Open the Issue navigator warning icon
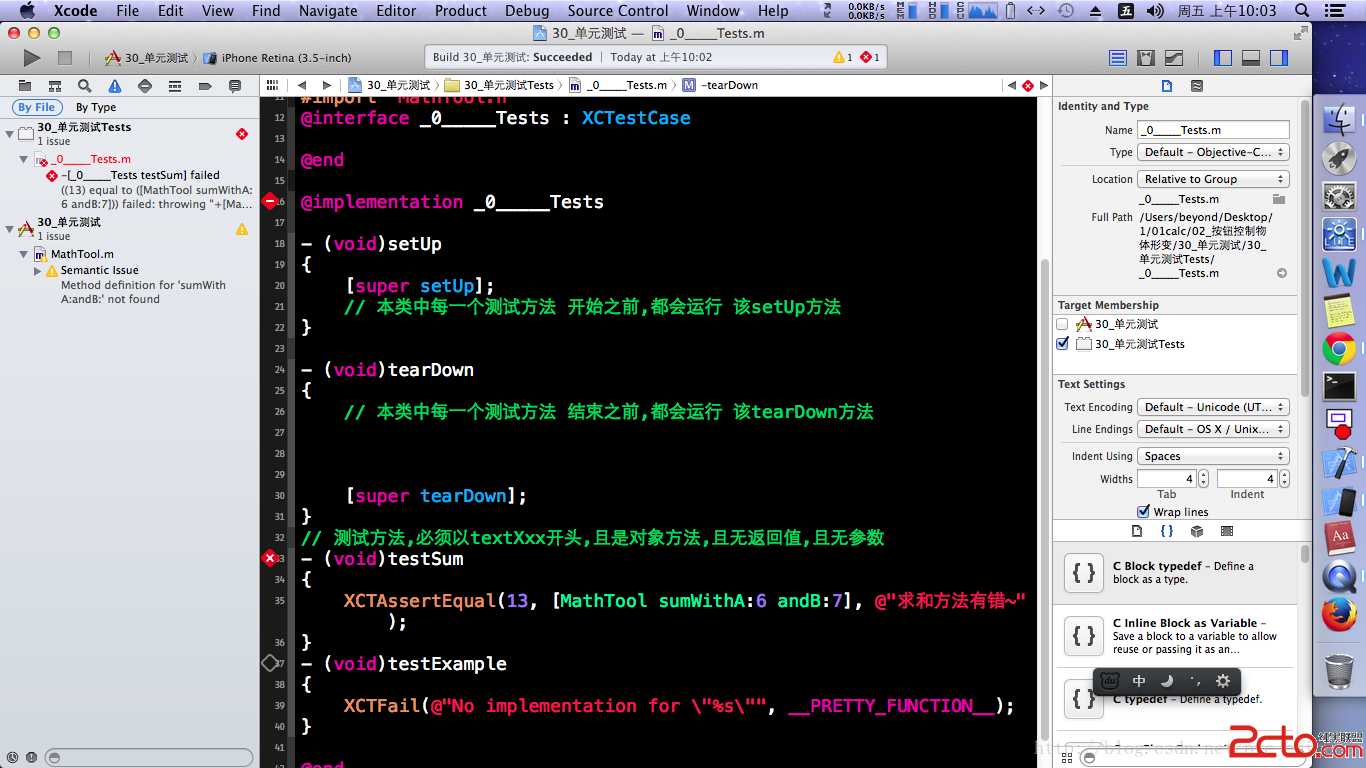The image size is (1366, 768). pyautogui.click(x=115, y=86)
